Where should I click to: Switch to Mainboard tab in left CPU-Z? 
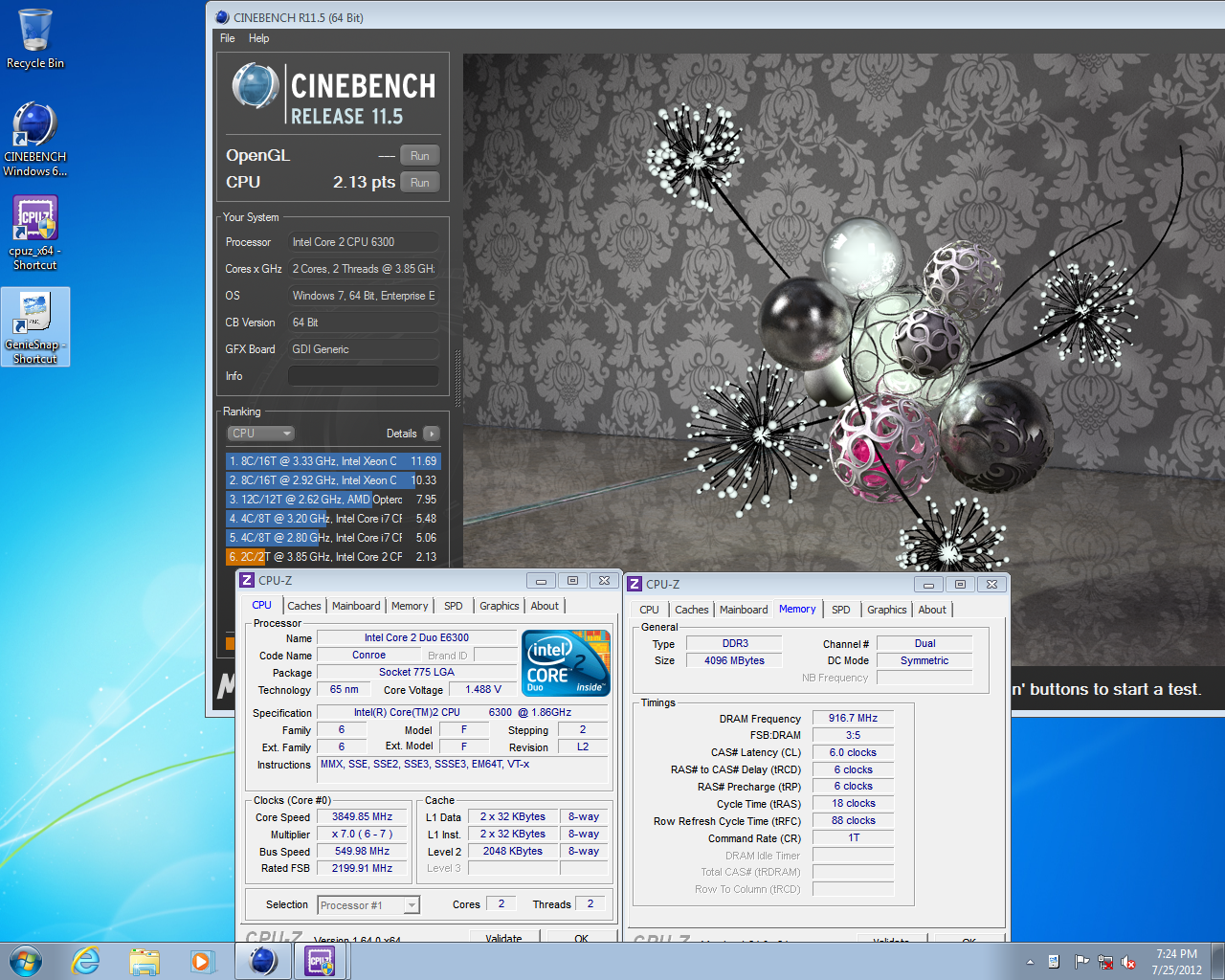pos(356,606)
